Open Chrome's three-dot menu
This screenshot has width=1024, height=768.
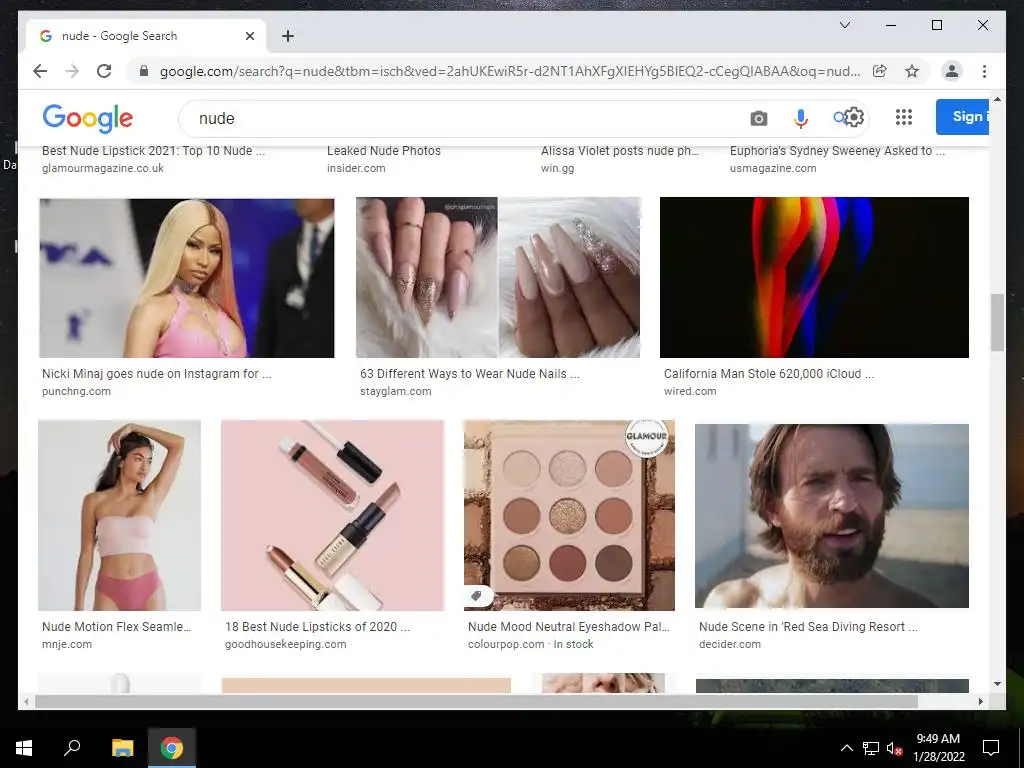click(x=984, y=71)
